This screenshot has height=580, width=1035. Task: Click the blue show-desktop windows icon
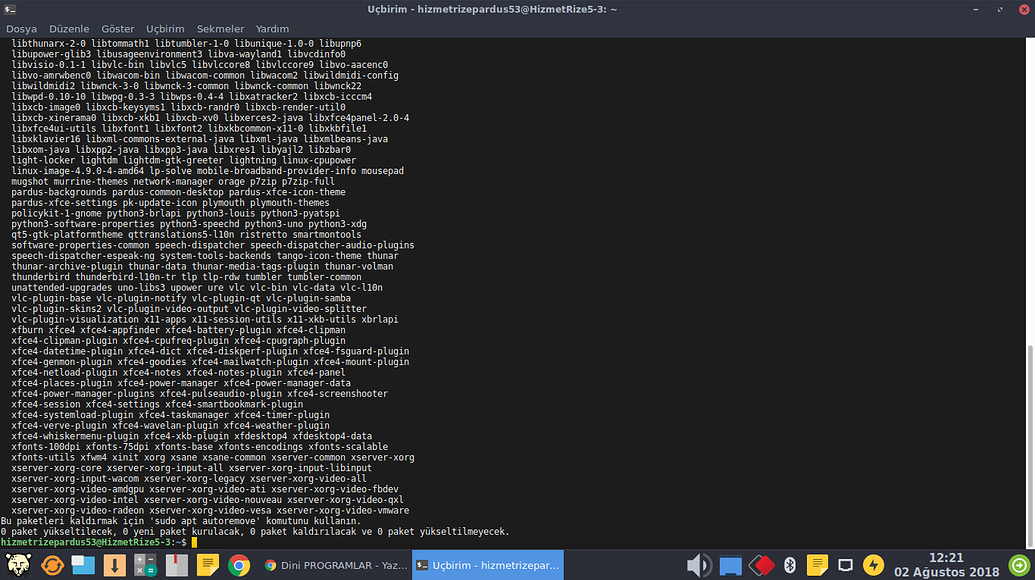[83, 565]
